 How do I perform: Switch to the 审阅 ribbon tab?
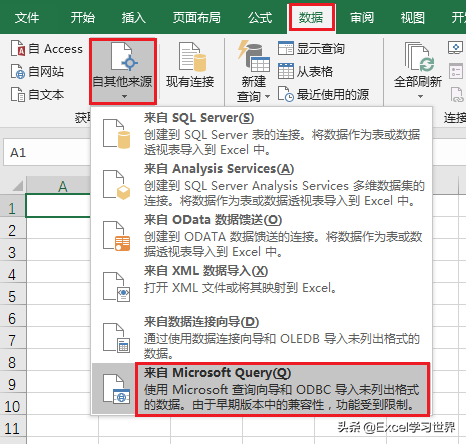click(x=362, y=18)
